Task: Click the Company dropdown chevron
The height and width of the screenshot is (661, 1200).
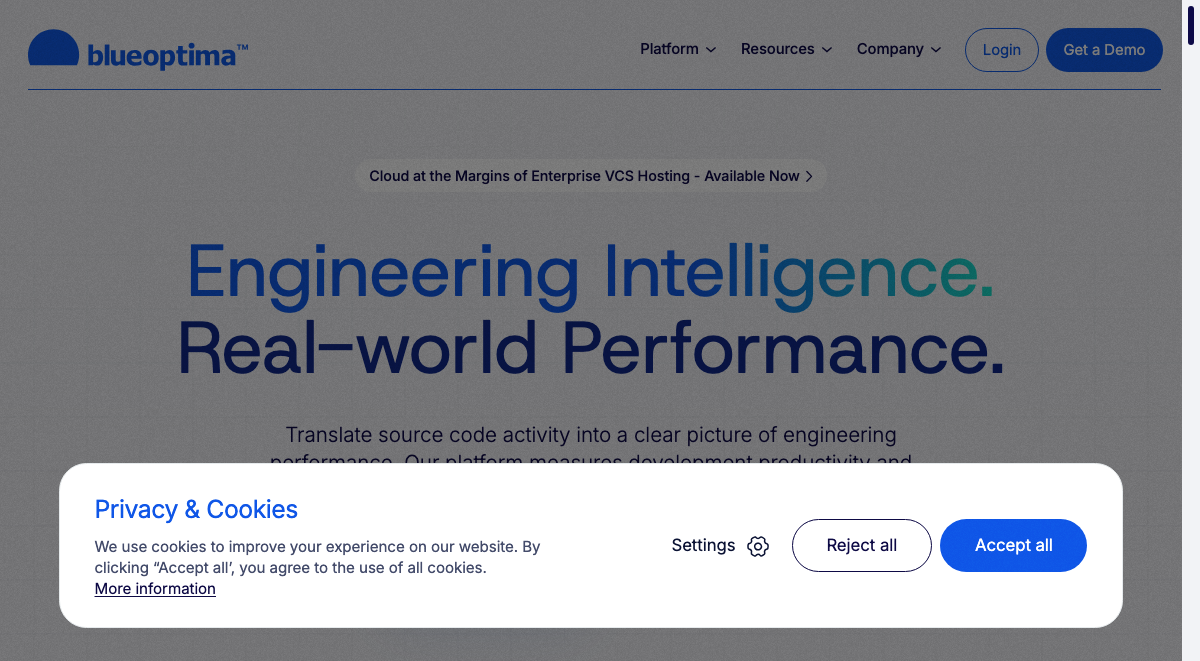Action: [x=937, y=49]
